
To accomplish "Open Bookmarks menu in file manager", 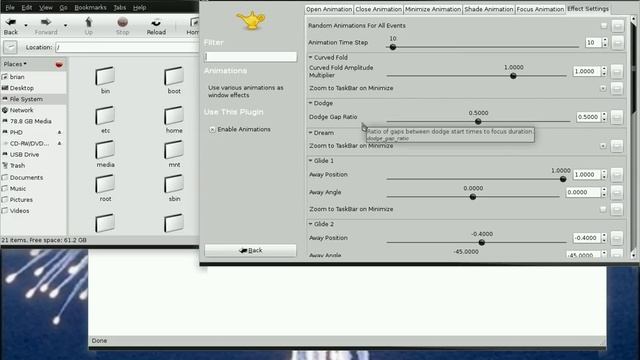I will coord(90,7).
